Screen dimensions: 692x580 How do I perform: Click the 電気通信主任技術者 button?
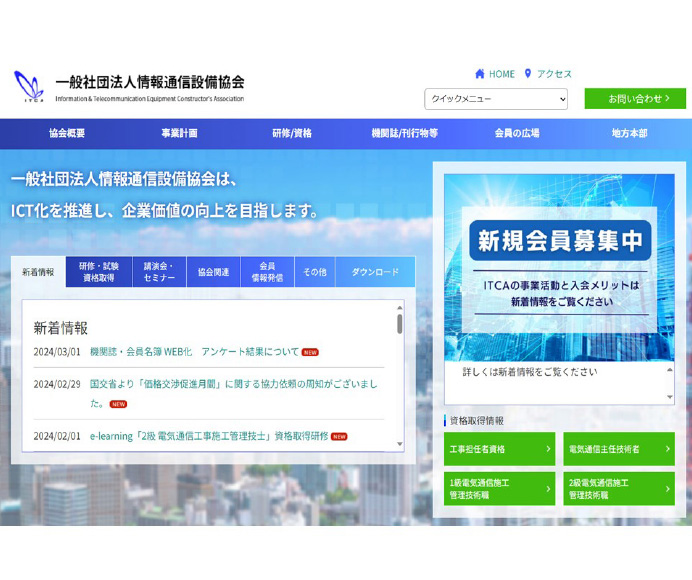pyautogui.click(x=619, y=449)
